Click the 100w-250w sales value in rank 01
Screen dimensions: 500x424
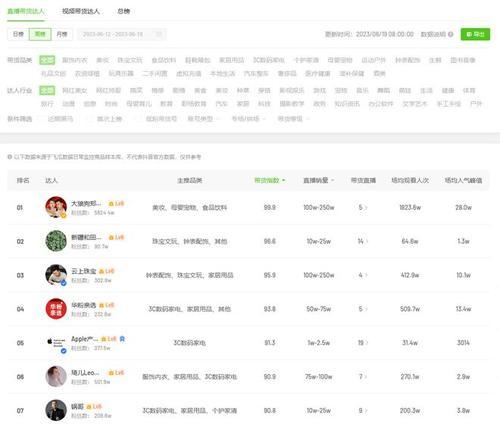coord(319,207)
